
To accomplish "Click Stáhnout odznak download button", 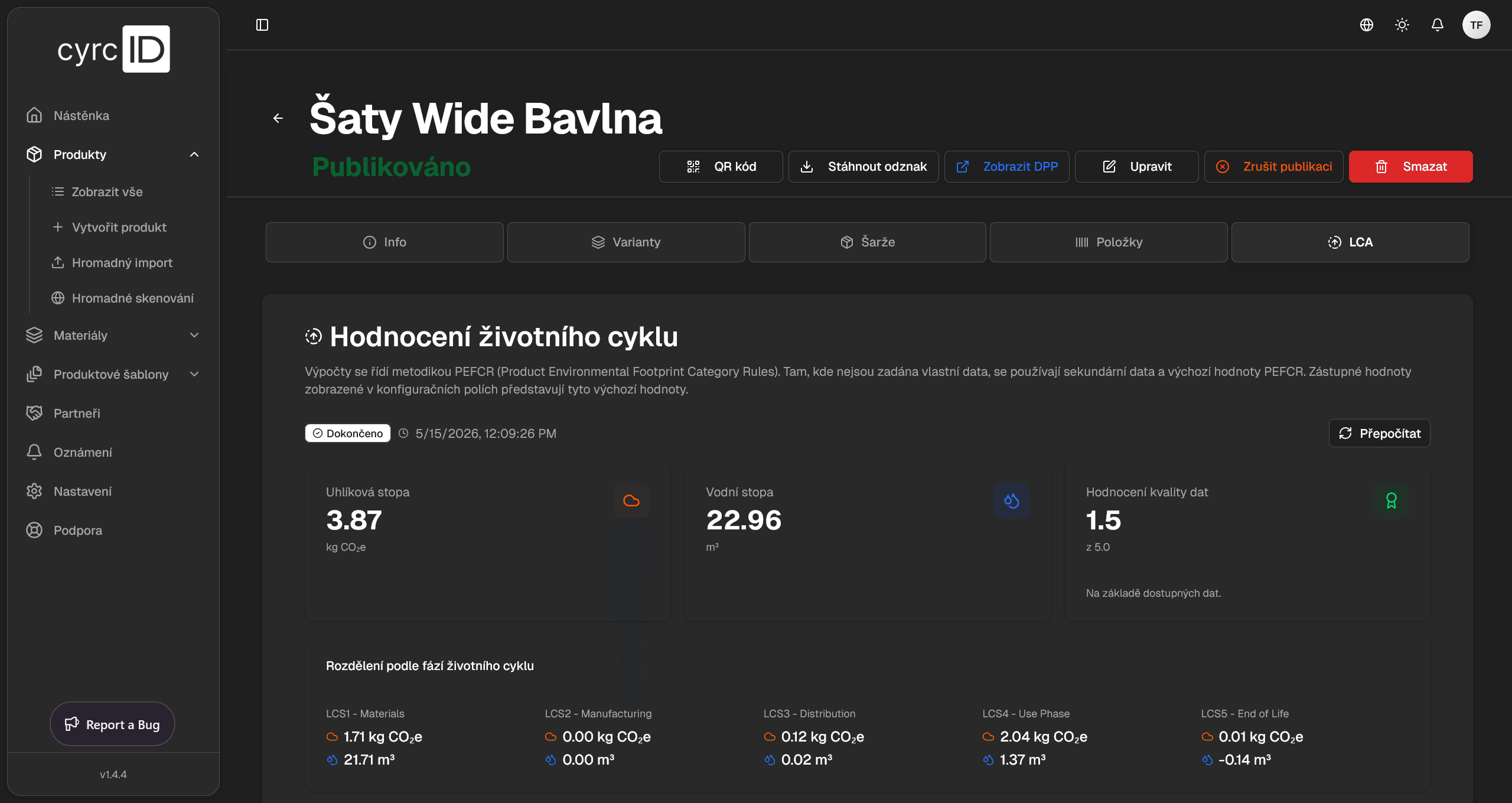I will coord(863,167).
